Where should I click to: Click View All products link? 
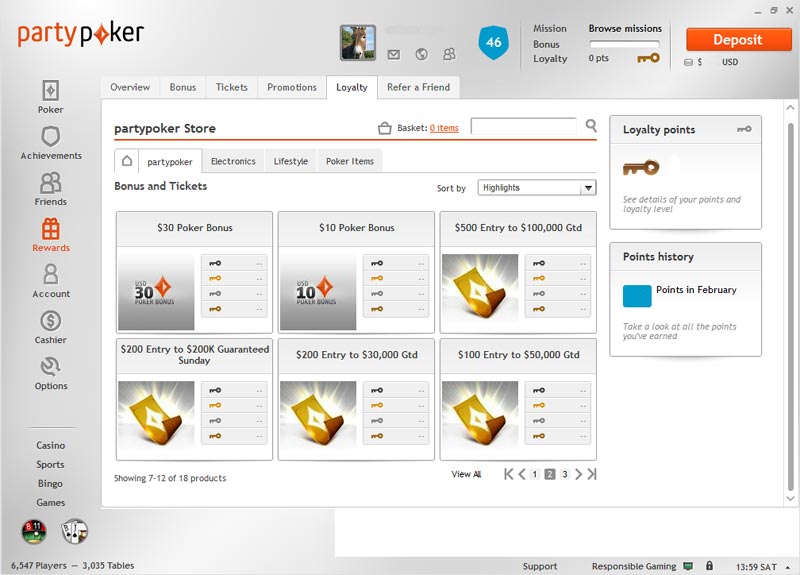point(466,474)
